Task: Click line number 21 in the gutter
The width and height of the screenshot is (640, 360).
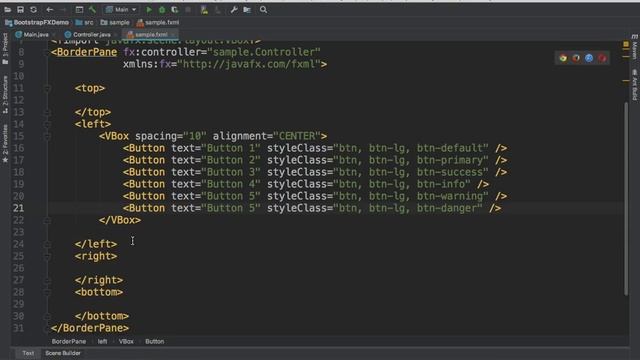Action: tap(18, 208)
